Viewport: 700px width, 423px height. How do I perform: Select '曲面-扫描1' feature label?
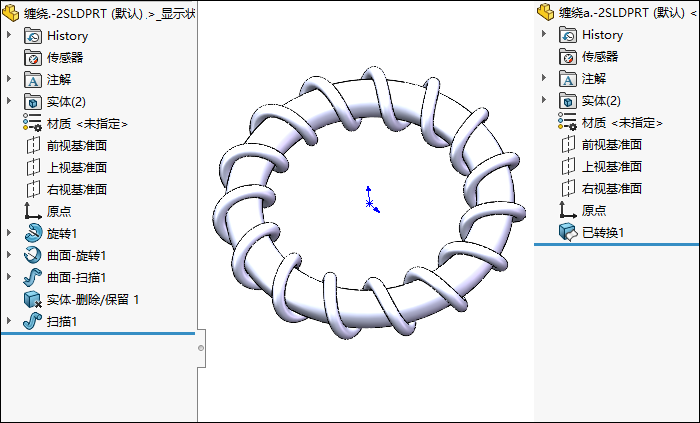click(77, 278)
